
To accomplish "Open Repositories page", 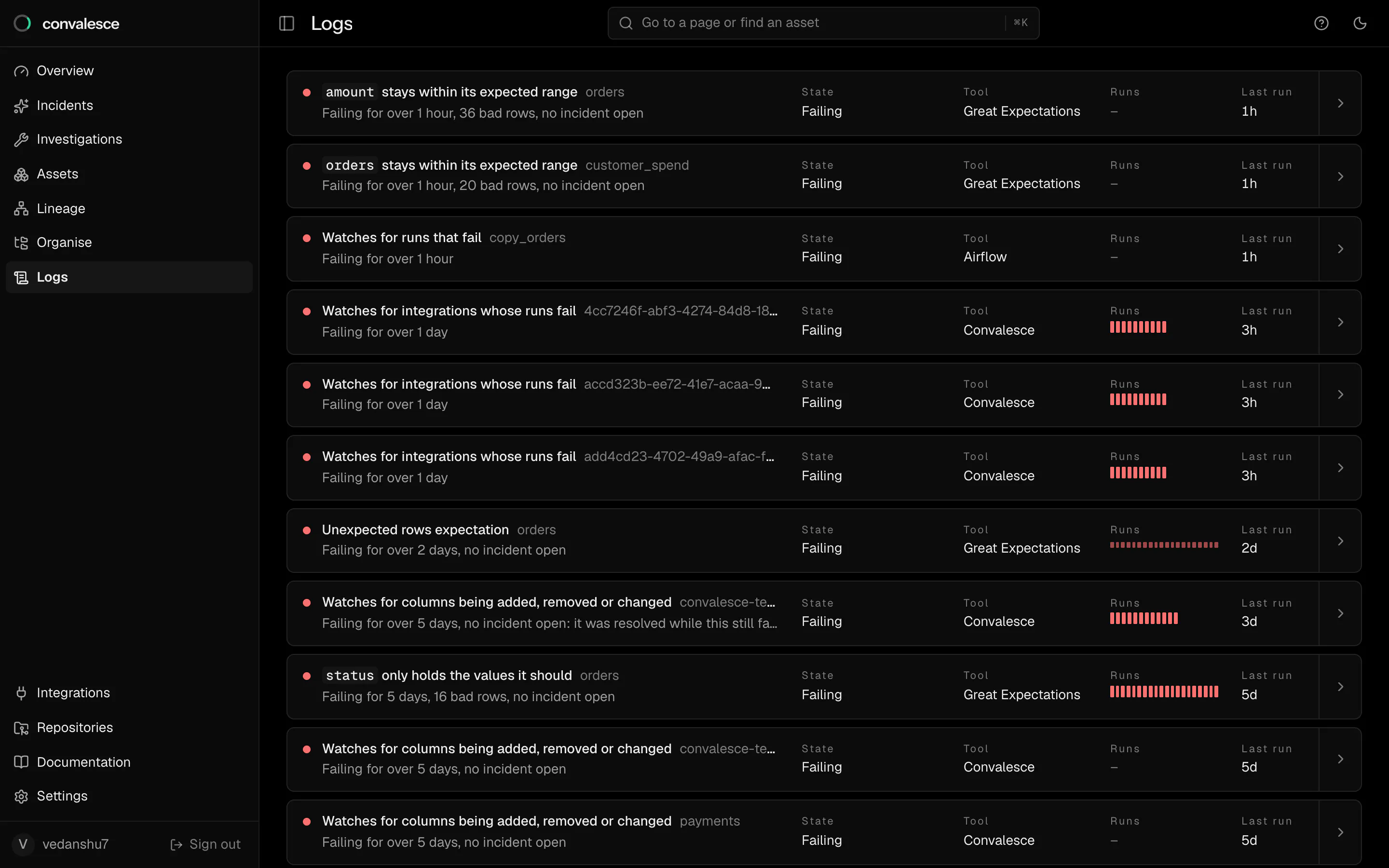I will point(129,728).
